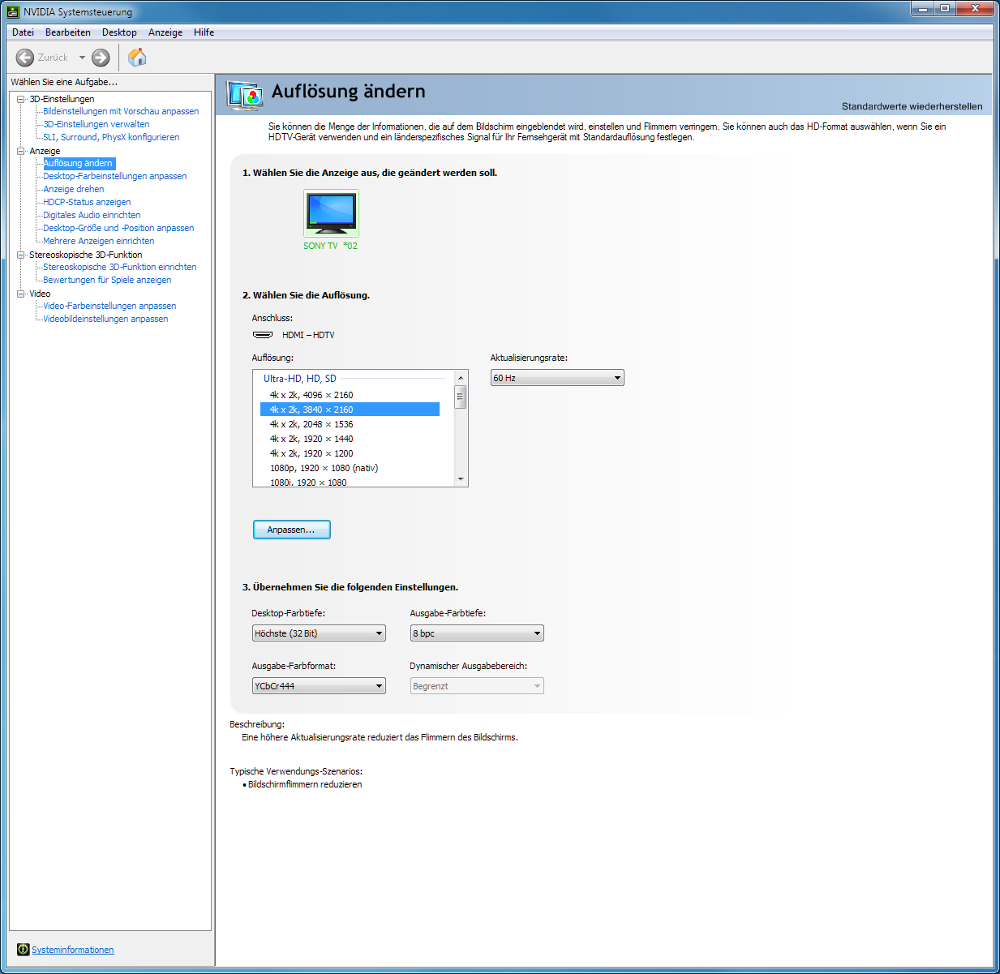Click the resolution list scroll-up arrow
Screen dimensions: 1000x974
click(460, 378)
